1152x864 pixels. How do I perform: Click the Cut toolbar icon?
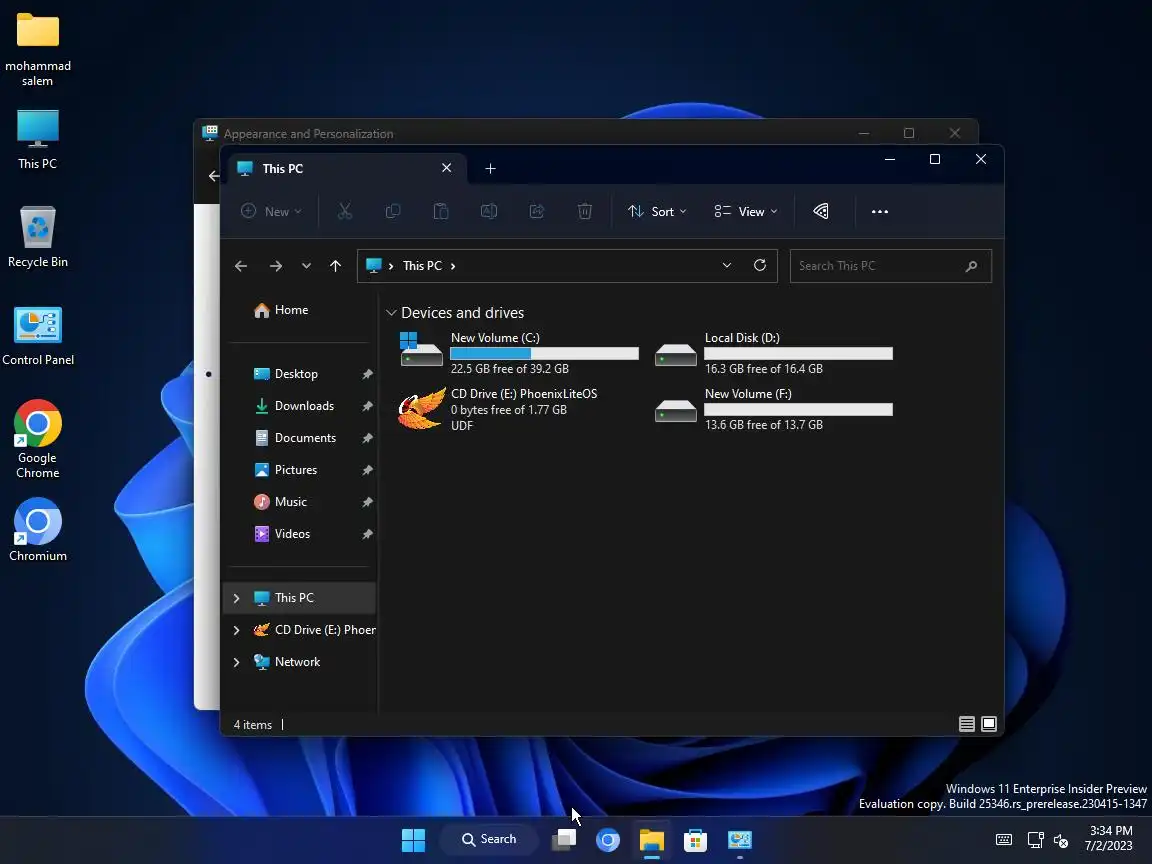pos(345,212)
